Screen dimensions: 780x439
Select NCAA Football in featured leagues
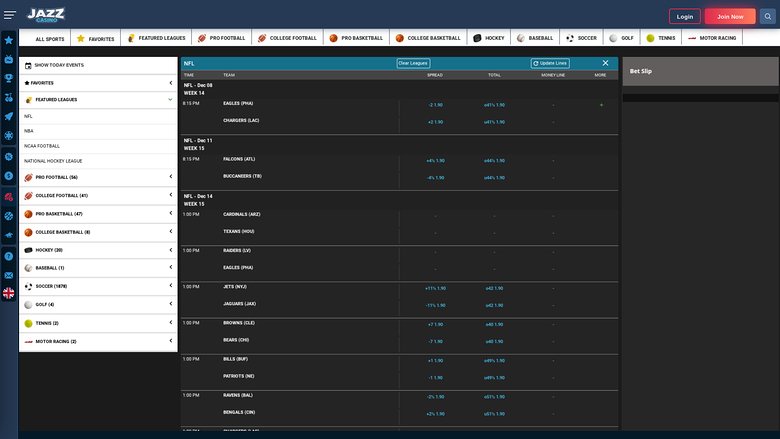[x=42, y=146]
